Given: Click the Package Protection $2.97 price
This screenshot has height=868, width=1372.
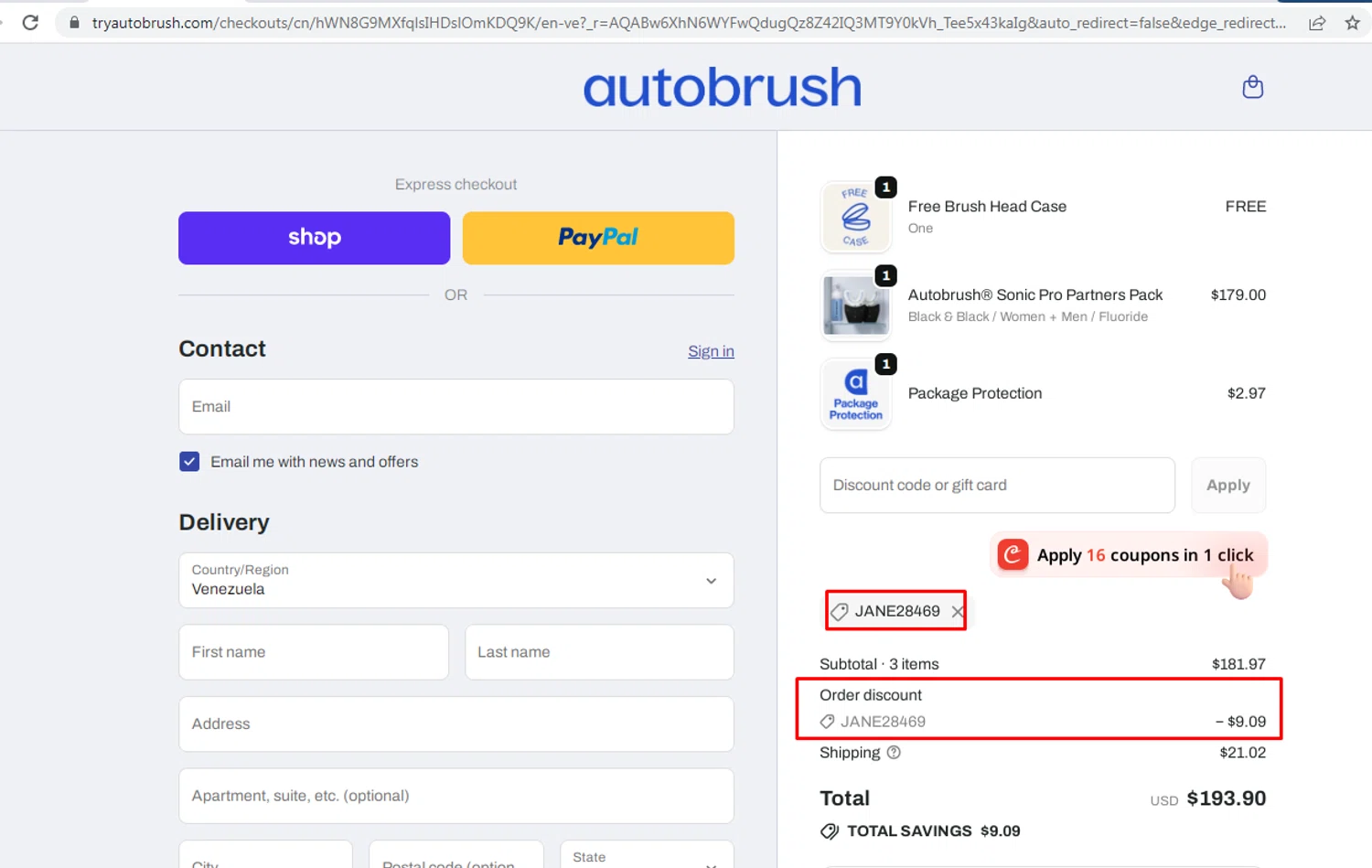Looking at the screenshot, I should pos(1246,393).
